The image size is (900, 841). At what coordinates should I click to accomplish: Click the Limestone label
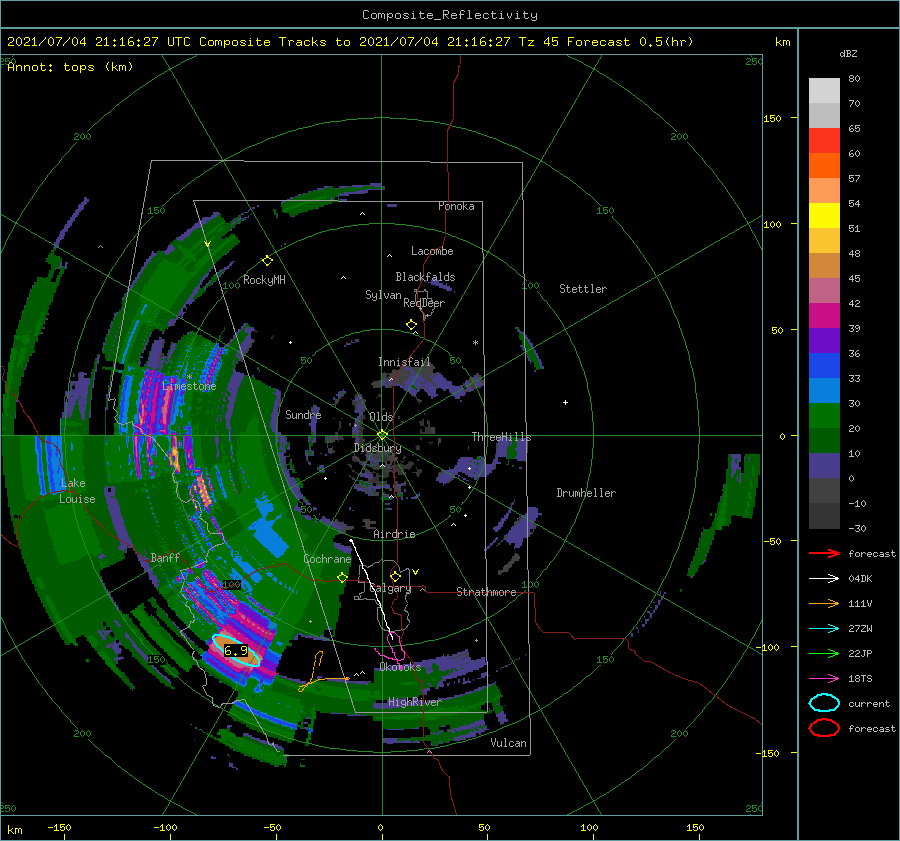coord(189,386)
